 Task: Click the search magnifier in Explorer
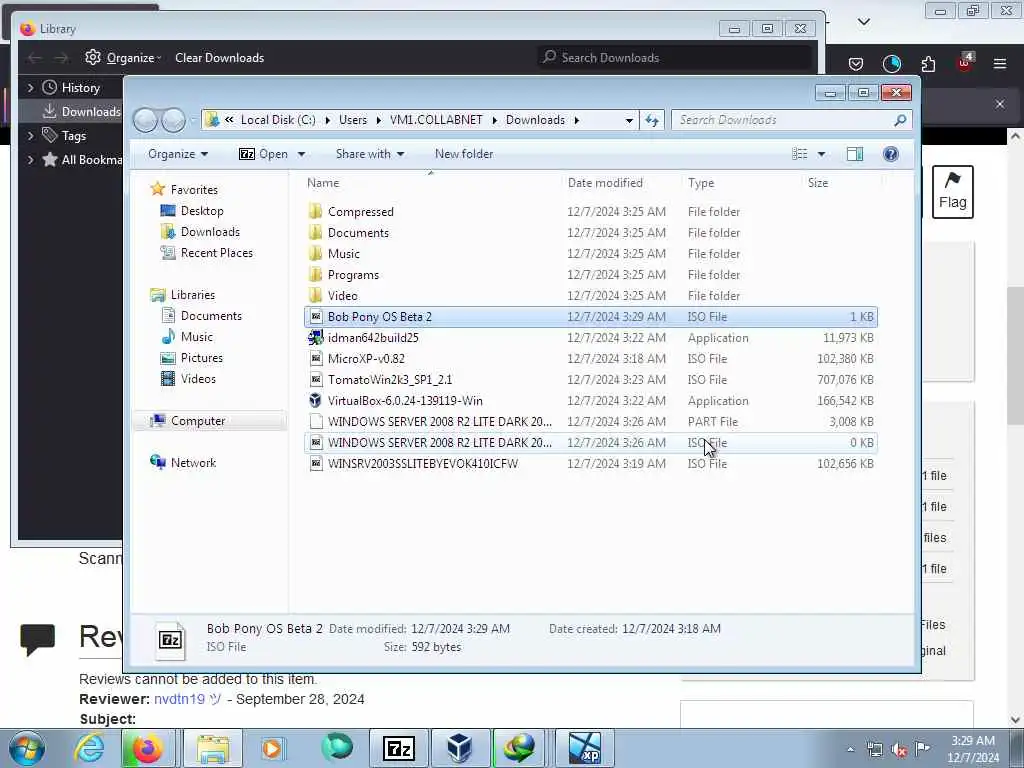click(900, 120)
